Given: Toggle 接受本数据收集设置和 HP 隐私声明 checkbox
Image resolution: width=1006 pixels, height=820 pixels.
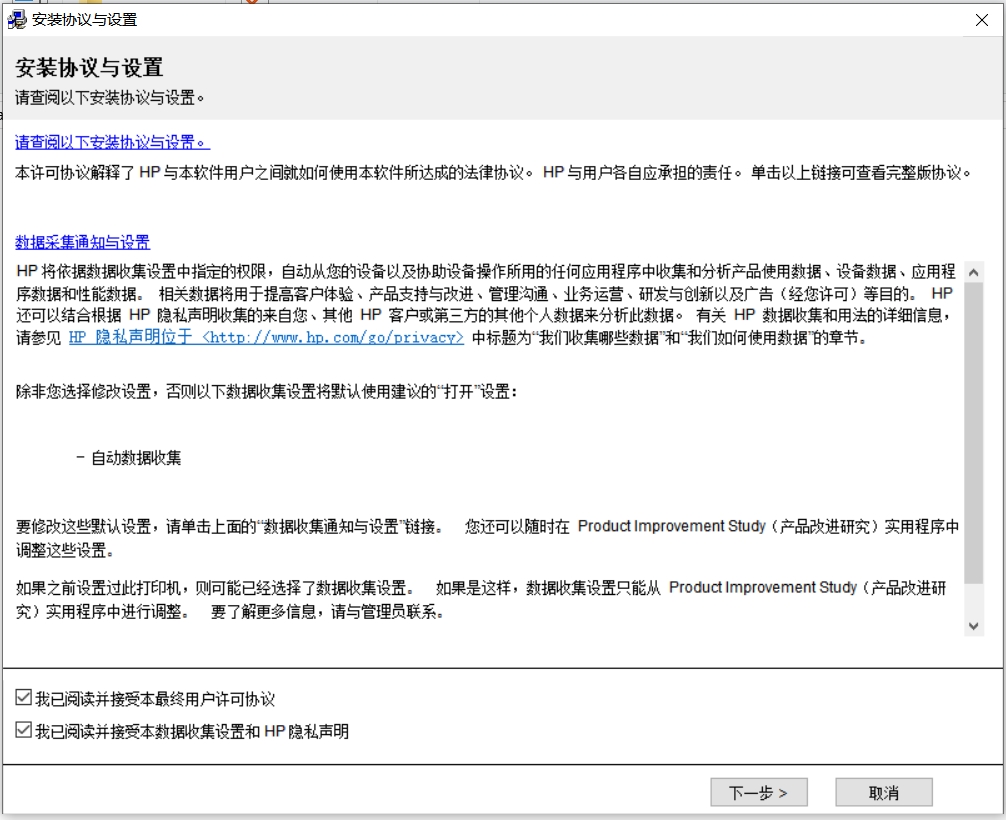Looking at the screenshot, I should (x=24, y=730).
